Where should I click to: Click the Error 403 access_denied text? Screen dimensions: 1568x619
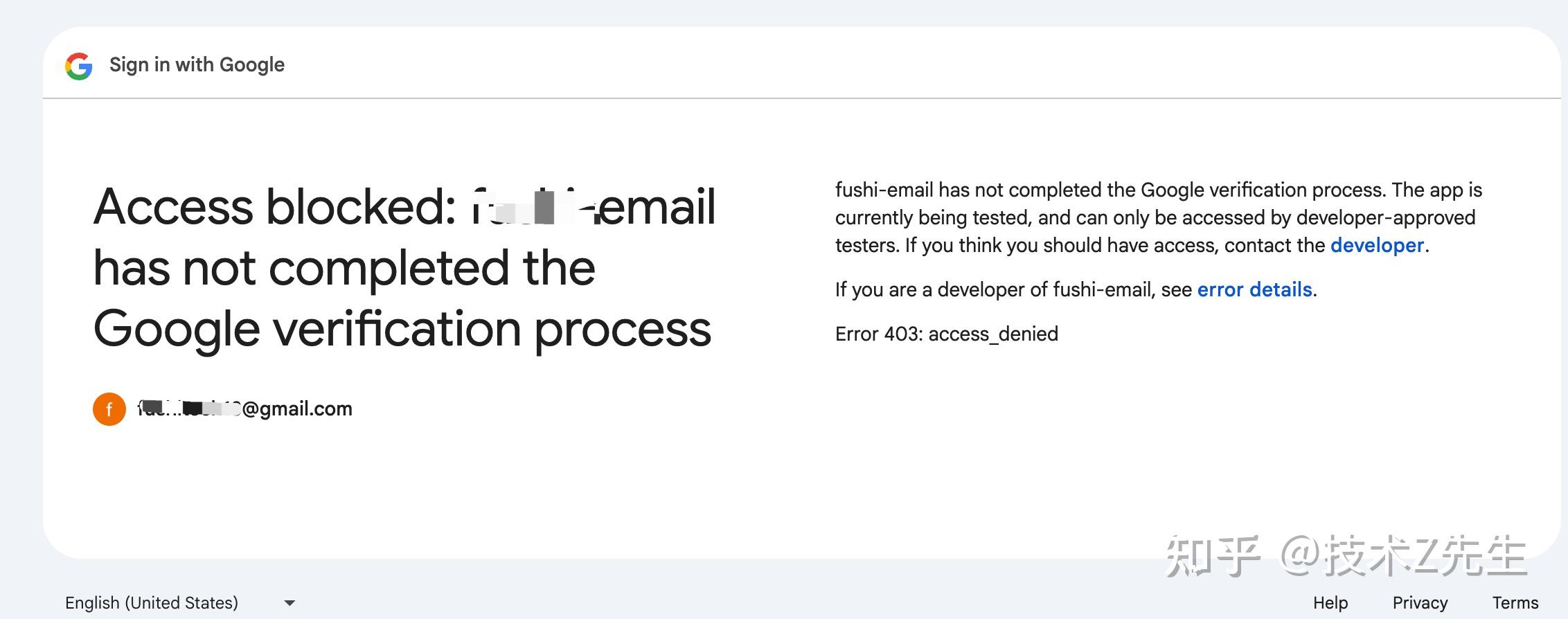point(947,334)
